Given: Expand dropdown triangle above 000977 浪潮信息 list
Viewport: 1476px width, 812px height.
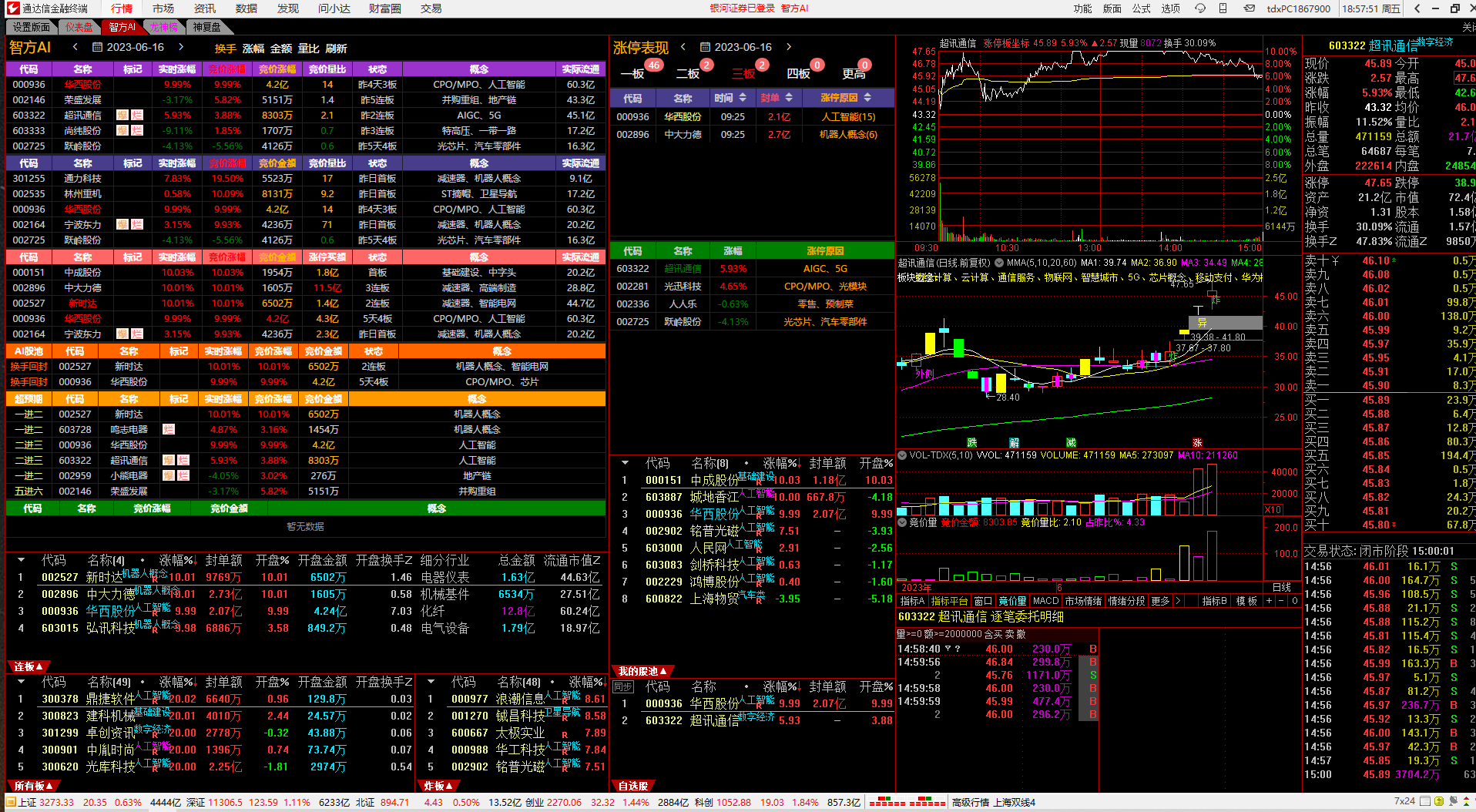Looking at the screenshot, I should [x=431, y=682].
